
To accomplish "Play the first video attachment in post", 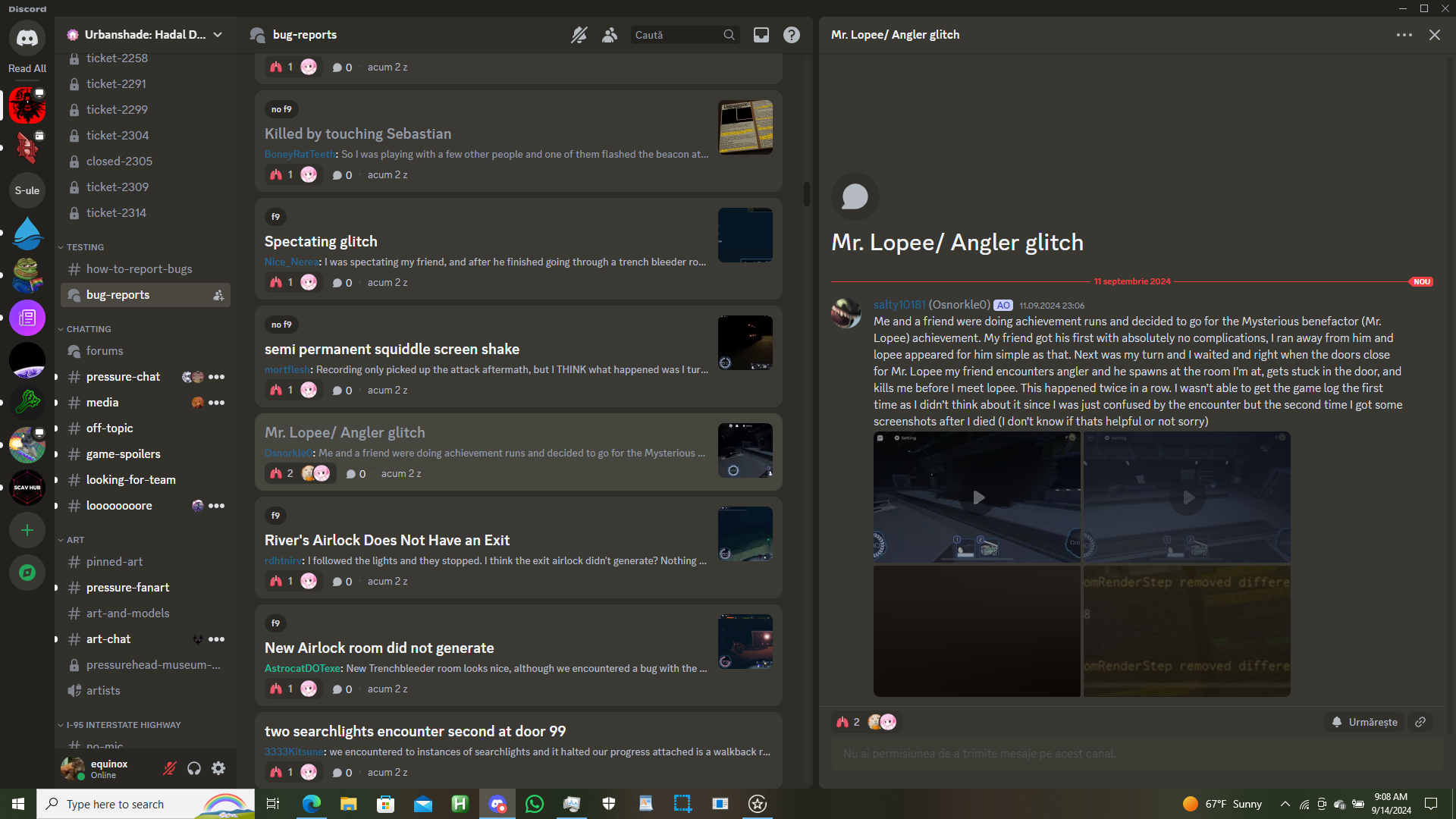I will [978, 497].
